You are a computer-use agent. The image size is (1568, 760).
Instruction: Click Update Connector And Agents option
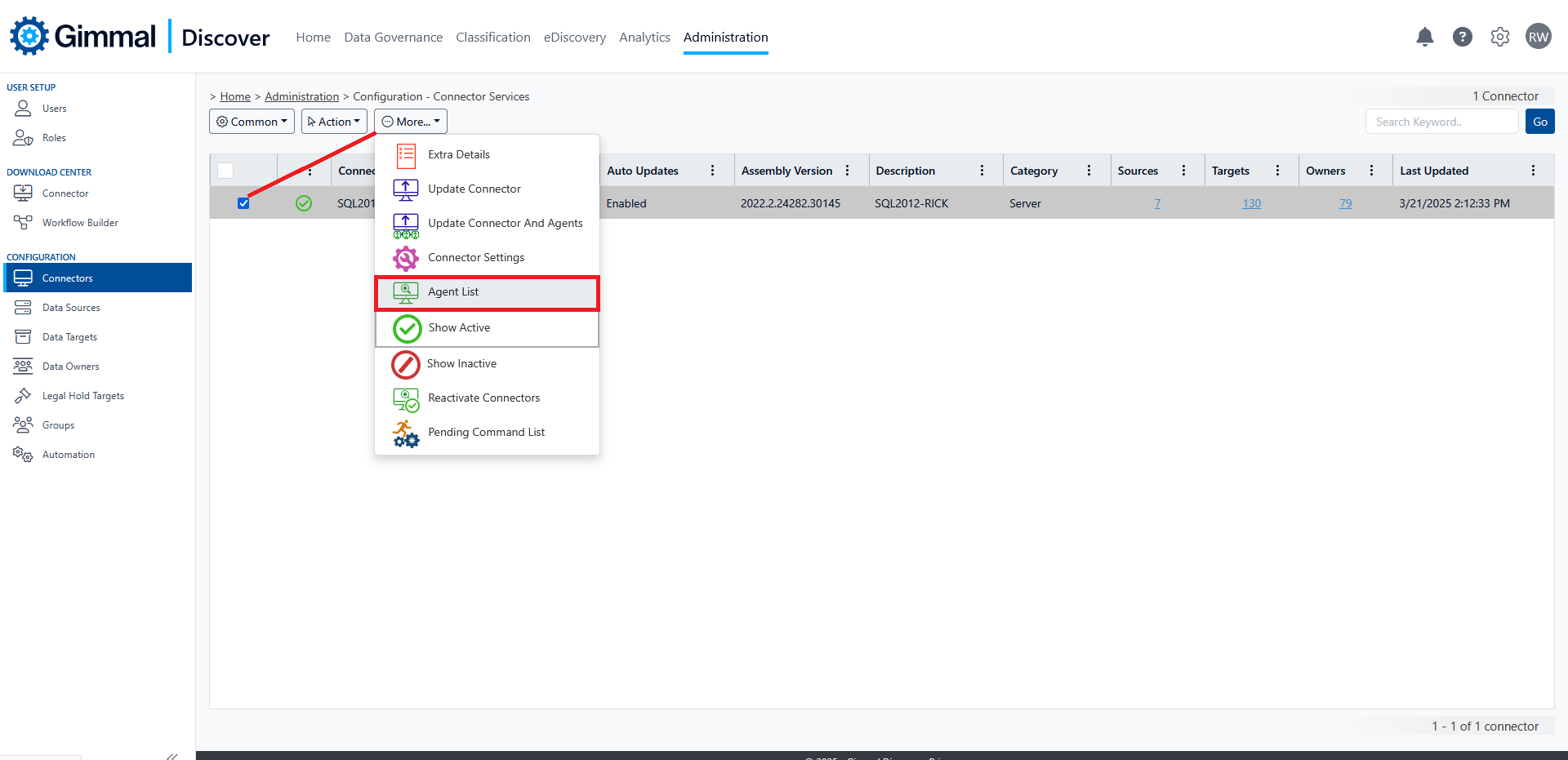[506, 223]
